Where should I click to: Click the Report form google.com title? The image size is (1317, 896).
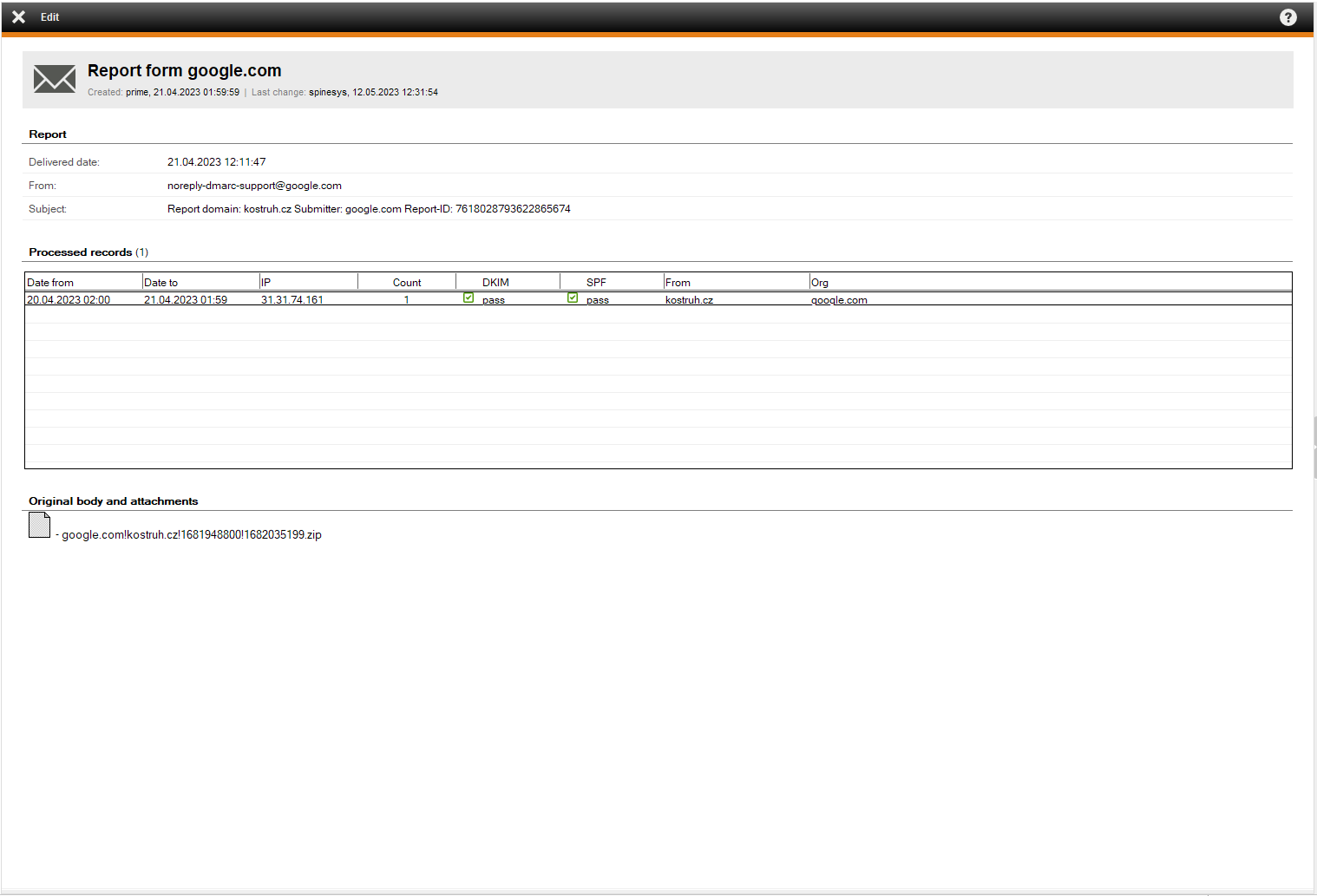tap(185, 70)
